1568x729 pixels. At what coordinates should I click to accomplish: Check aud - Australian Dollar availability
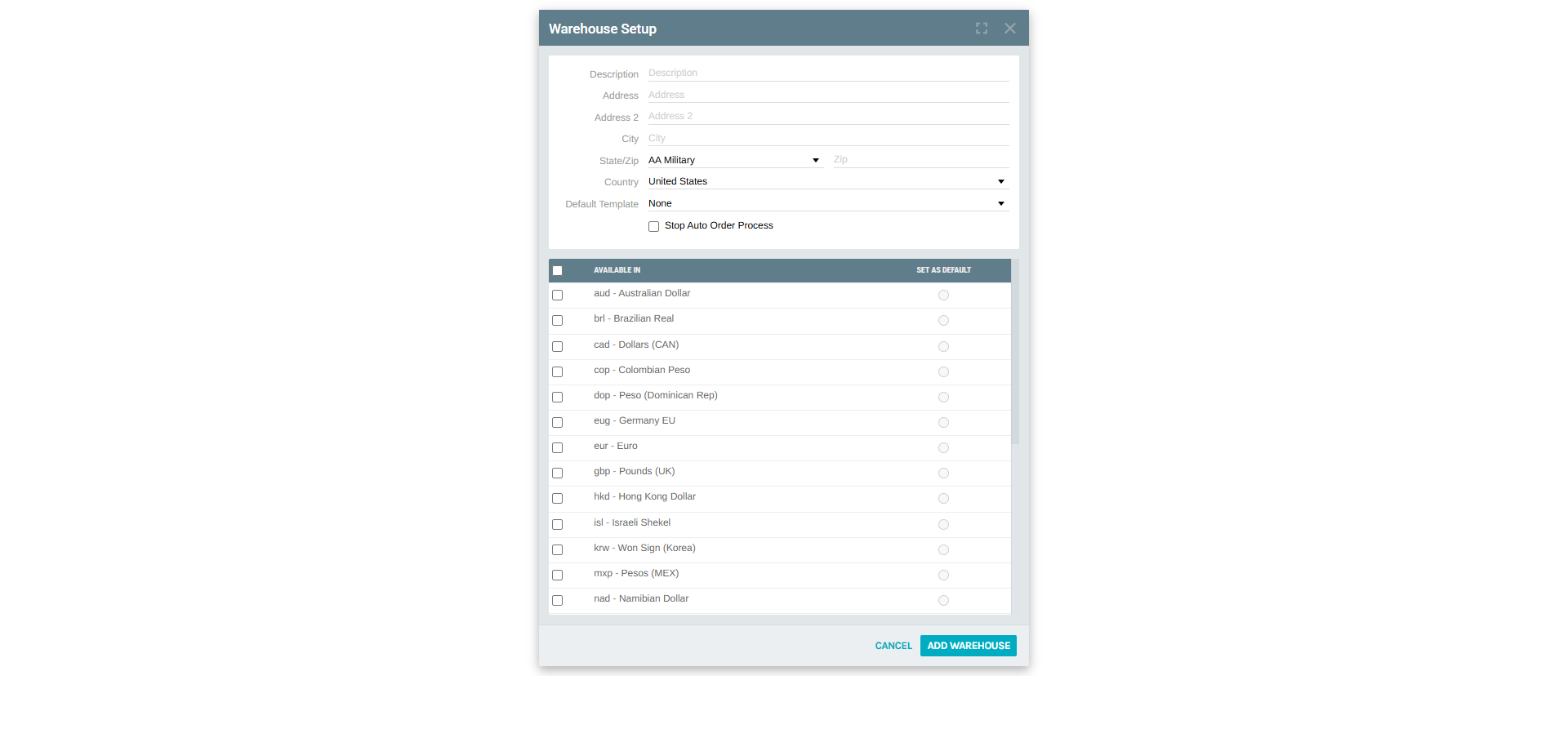558,296
